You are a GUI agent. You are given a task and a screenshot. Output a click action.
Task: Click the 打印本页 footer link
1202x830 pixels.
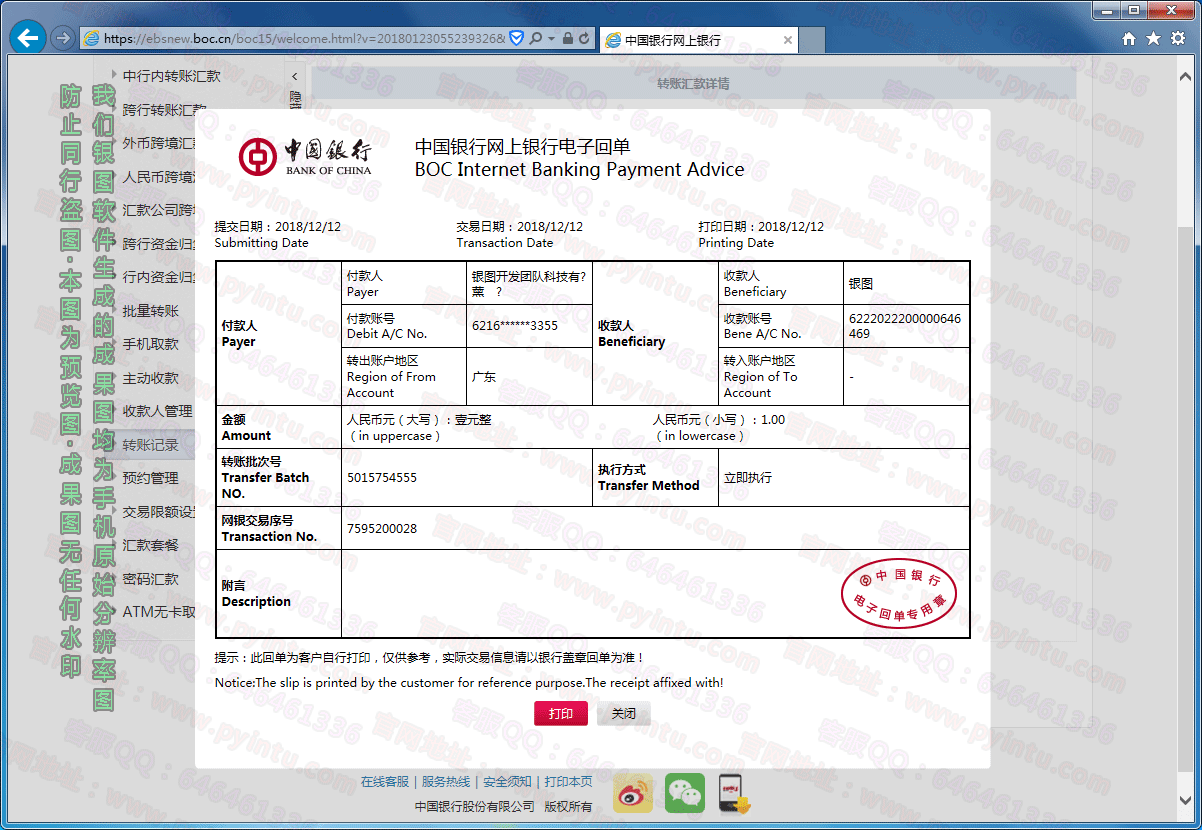568,782
